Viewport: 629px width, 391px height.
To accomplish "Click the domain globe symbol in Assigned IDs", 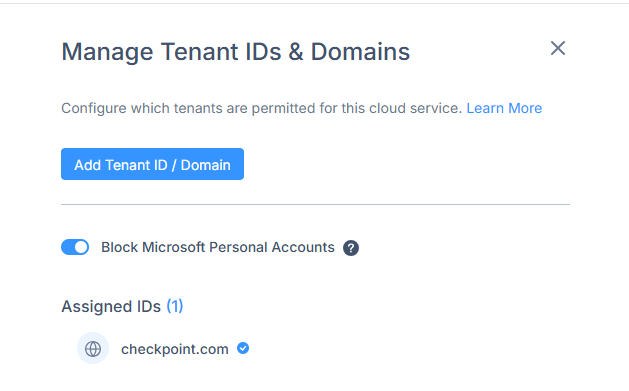I will pos(93,348).
